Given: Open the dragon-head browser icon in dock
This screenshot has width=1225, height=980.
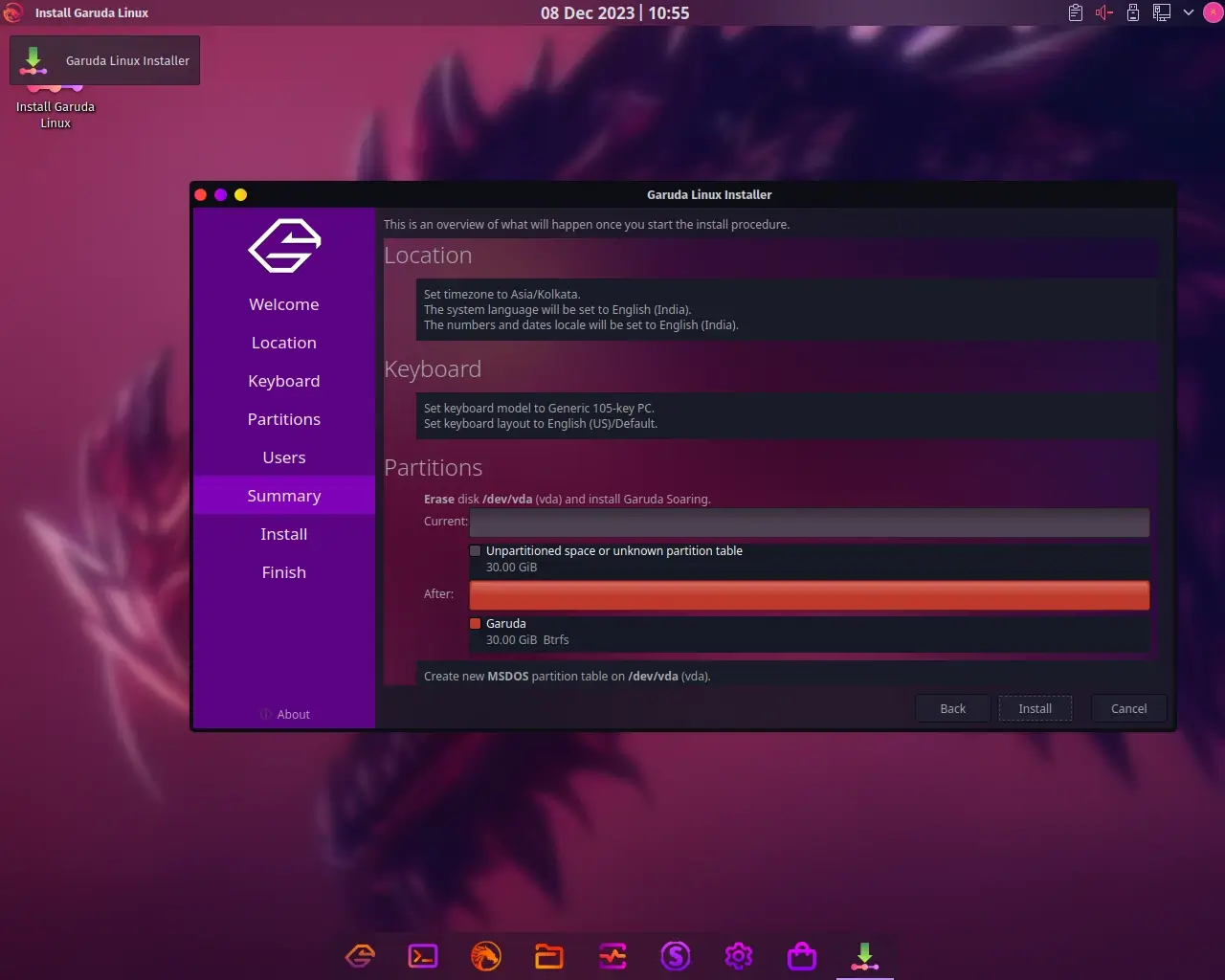Looking at the screenshot, I should (x=486, y=955).
